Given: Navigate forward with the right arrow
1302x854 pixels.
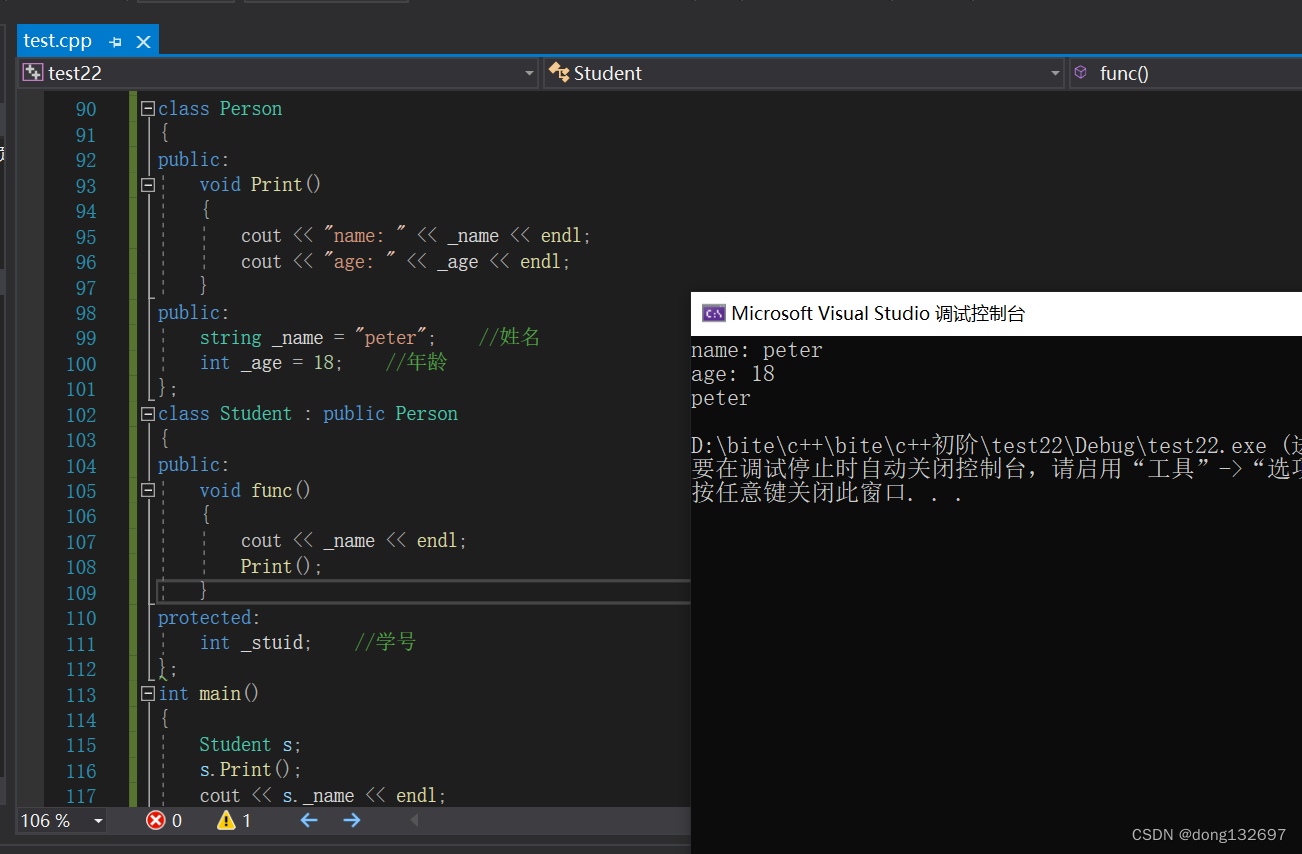Looking at the screenshot, I should [352, 820].
